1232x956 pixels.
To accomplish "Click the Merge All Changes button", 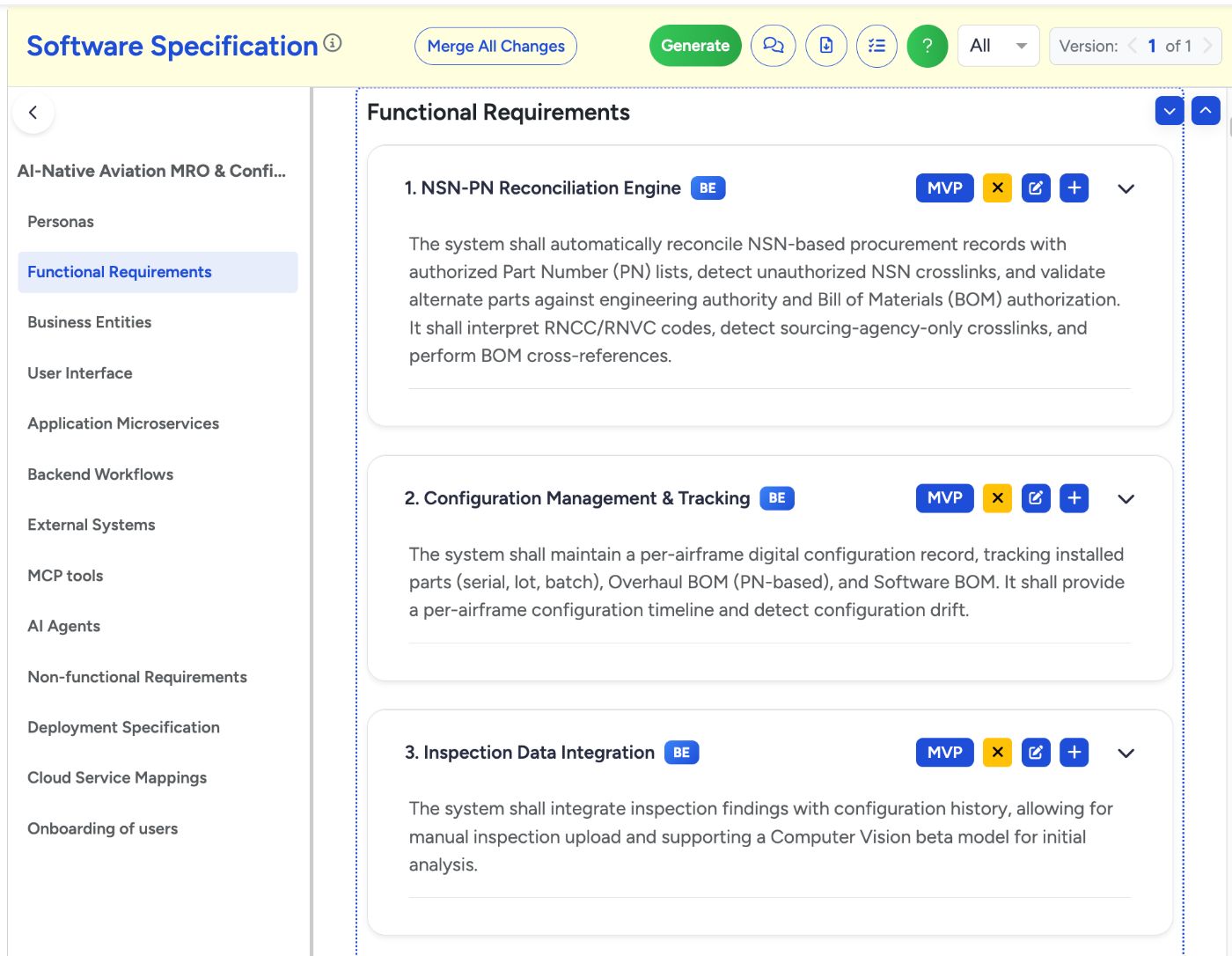I will 495,45.
